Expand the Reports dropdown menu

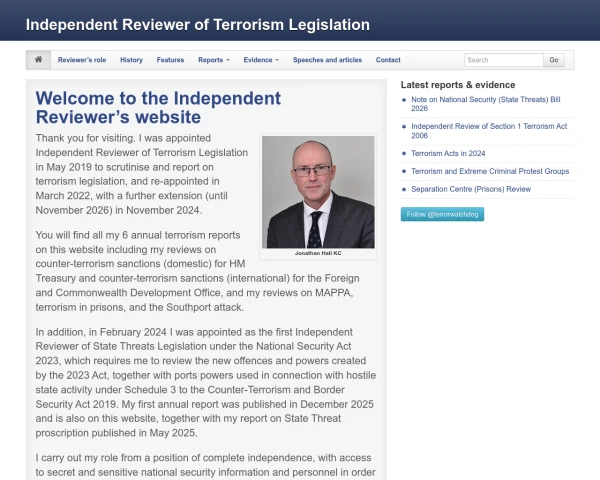(214, 60)
